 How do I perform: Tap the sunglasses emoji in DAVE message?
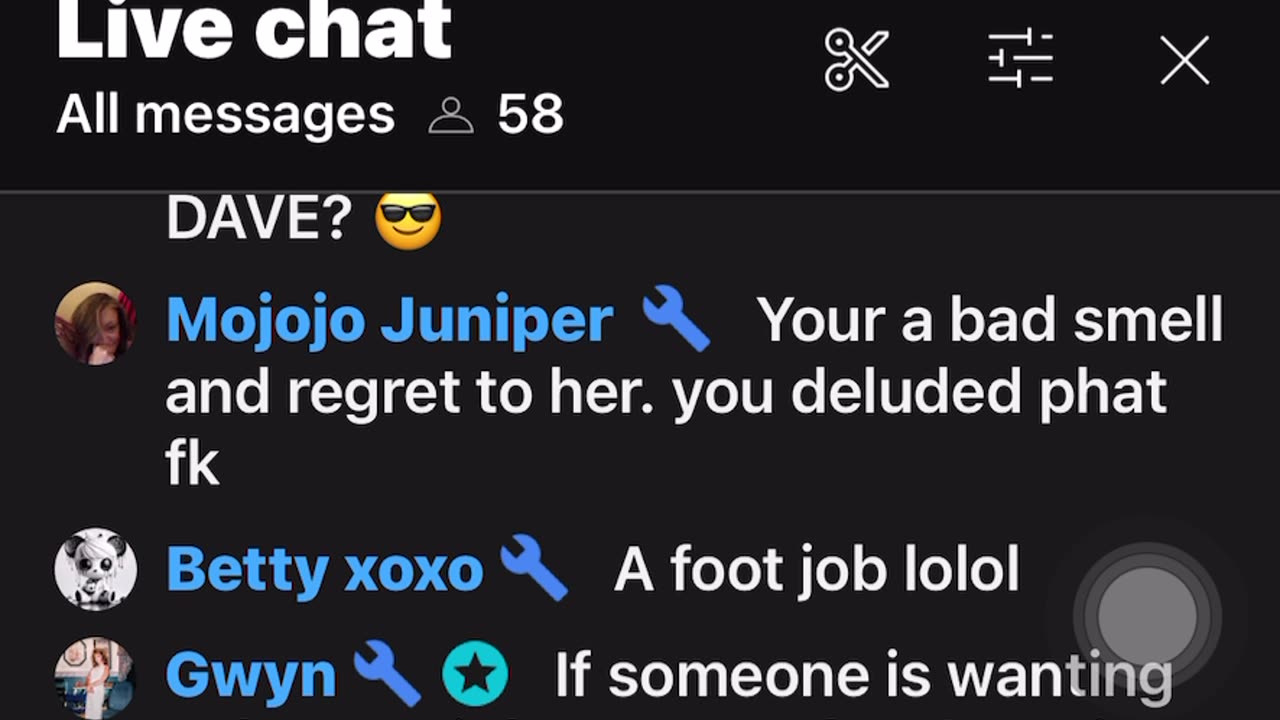pos(407,219)
